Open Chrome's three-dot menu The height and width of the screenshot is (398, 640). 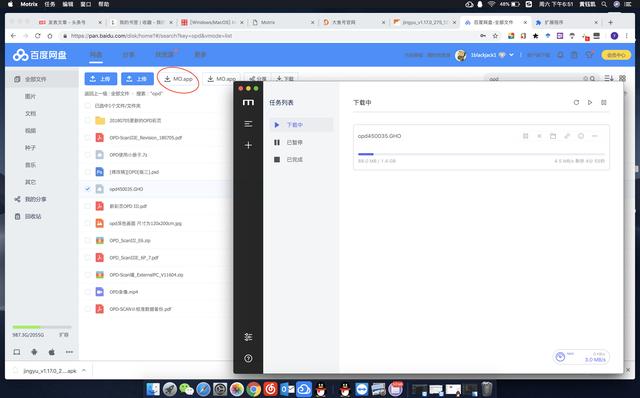tap(627, 36)
